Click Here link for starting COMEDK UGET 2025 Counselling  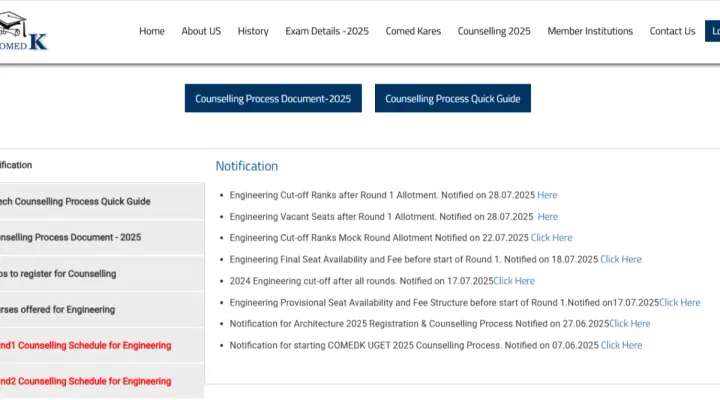[621, 345]
